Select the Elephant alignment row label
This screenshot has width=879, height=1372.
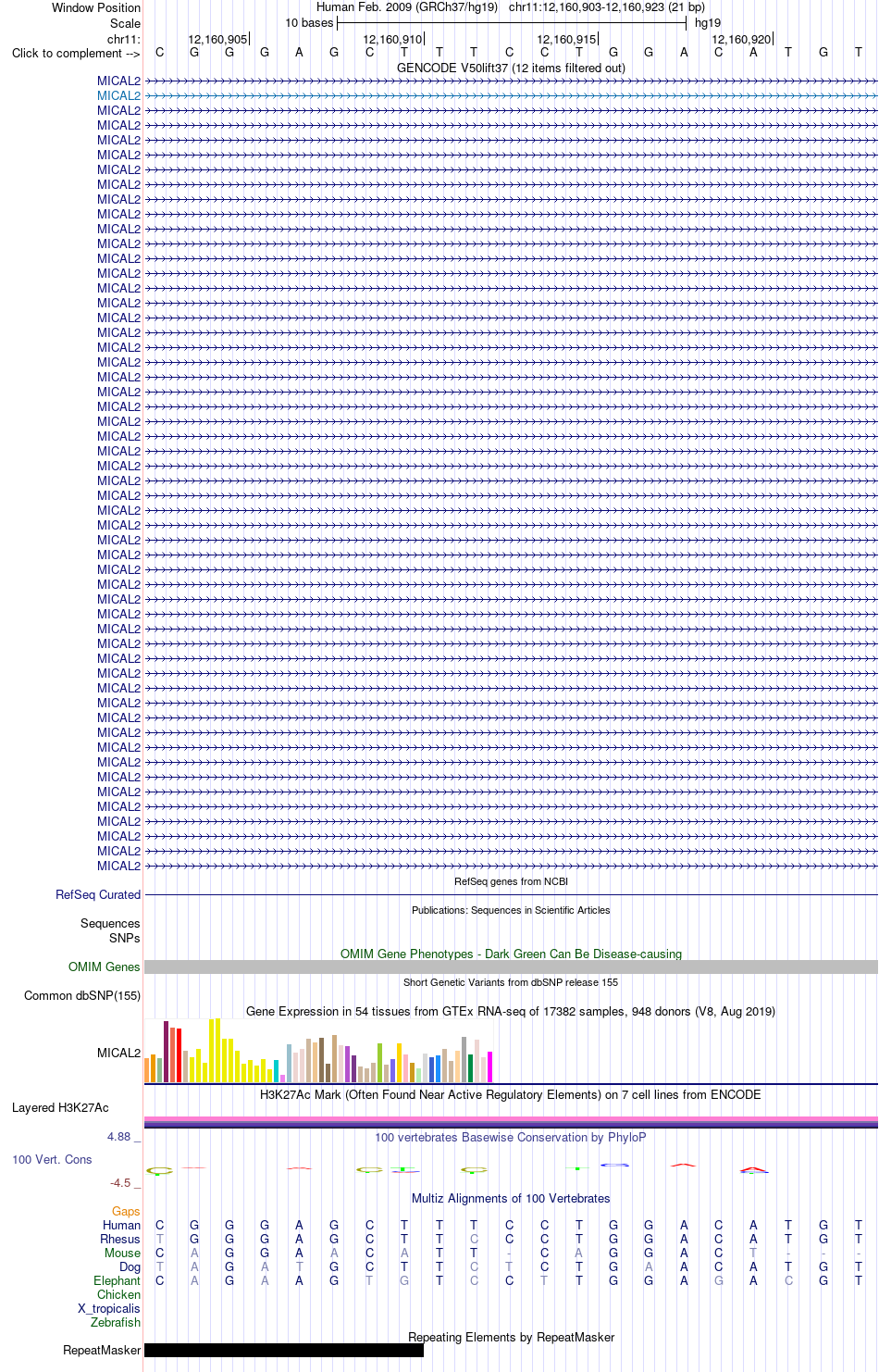(117, 1280)
